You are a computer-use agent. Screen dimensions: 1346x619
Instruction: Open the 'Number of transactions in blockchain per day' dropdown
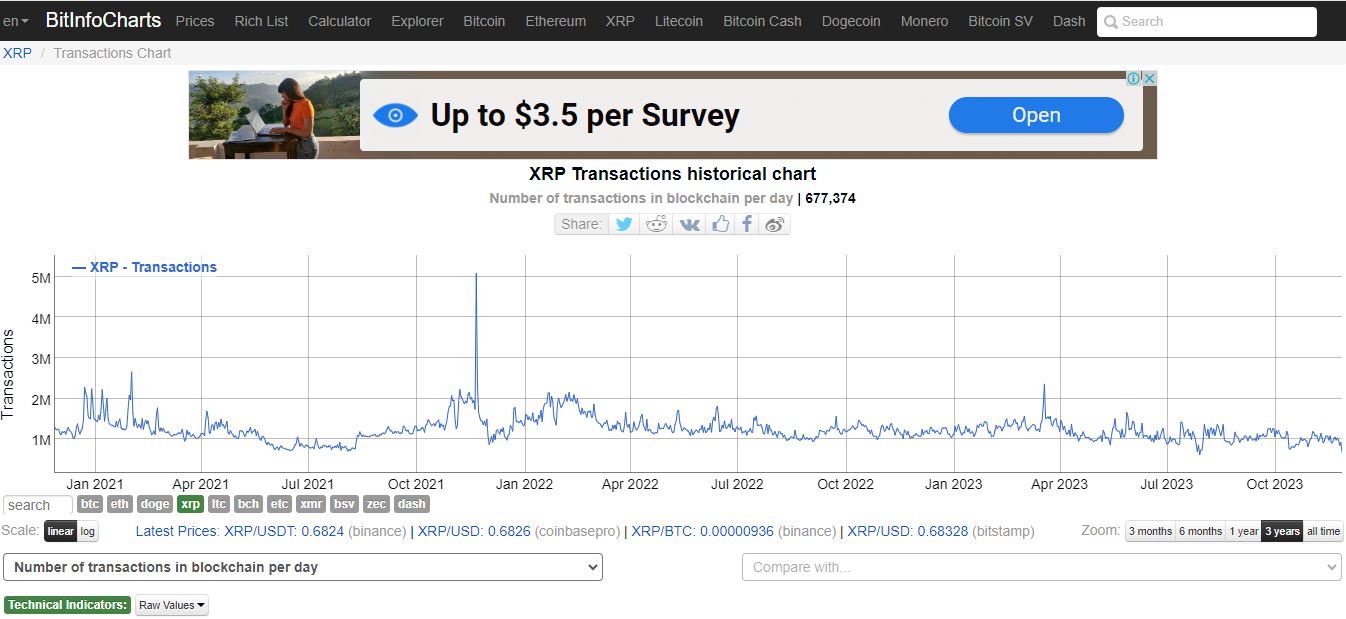pos(303,567)
